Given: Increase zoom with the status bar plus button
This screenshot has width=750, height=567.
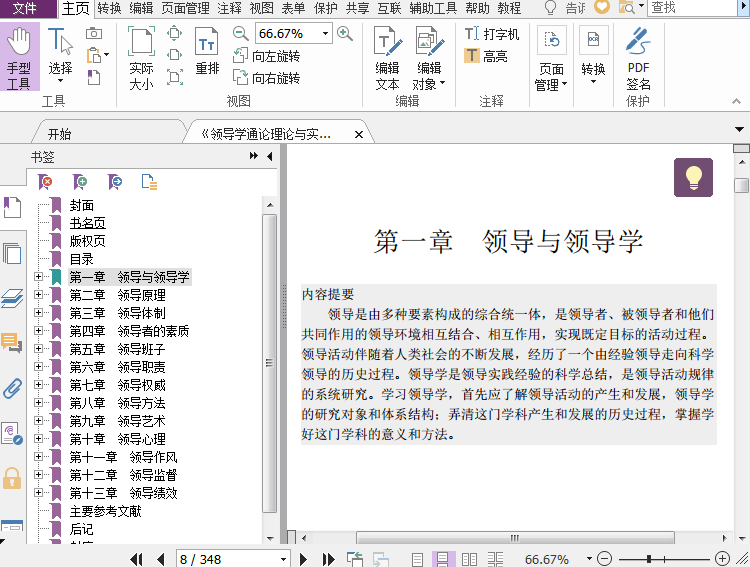Looking at the screenshot, I should [x=722, y=558].
